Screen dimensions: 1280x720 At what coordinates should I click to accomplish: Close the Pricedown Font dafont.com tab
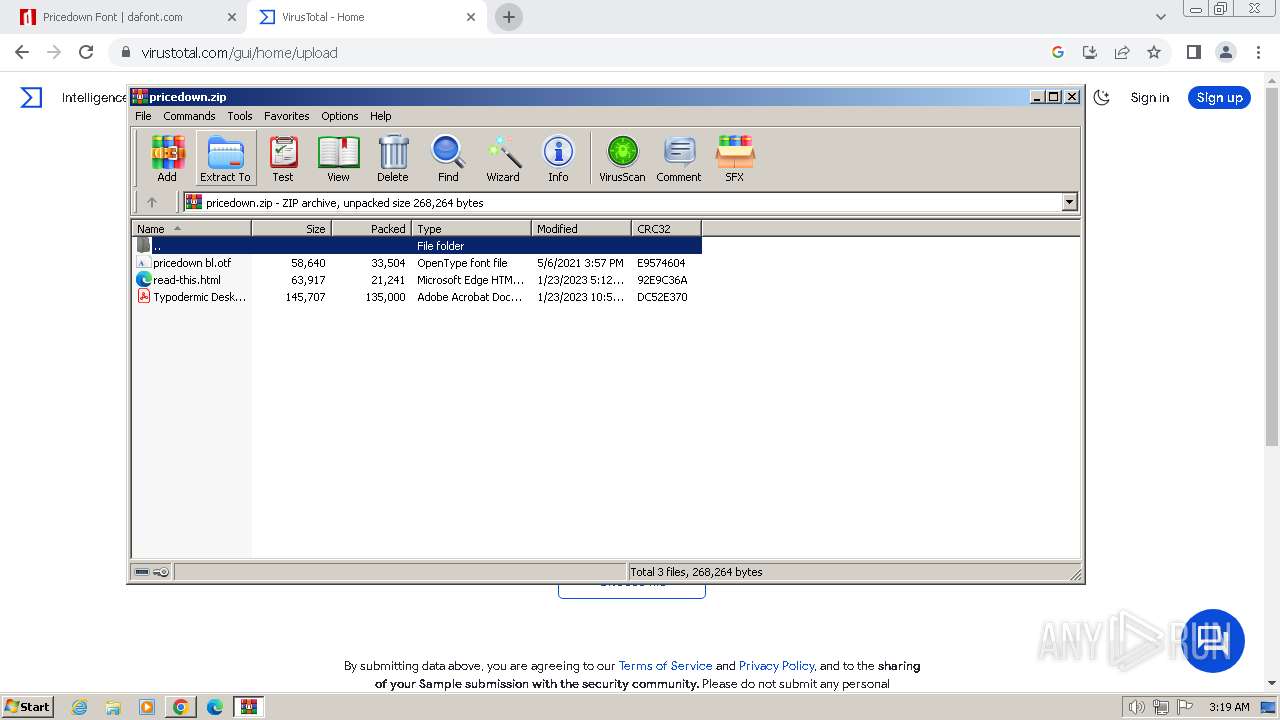pyautogui.click(x=232, y=17)
